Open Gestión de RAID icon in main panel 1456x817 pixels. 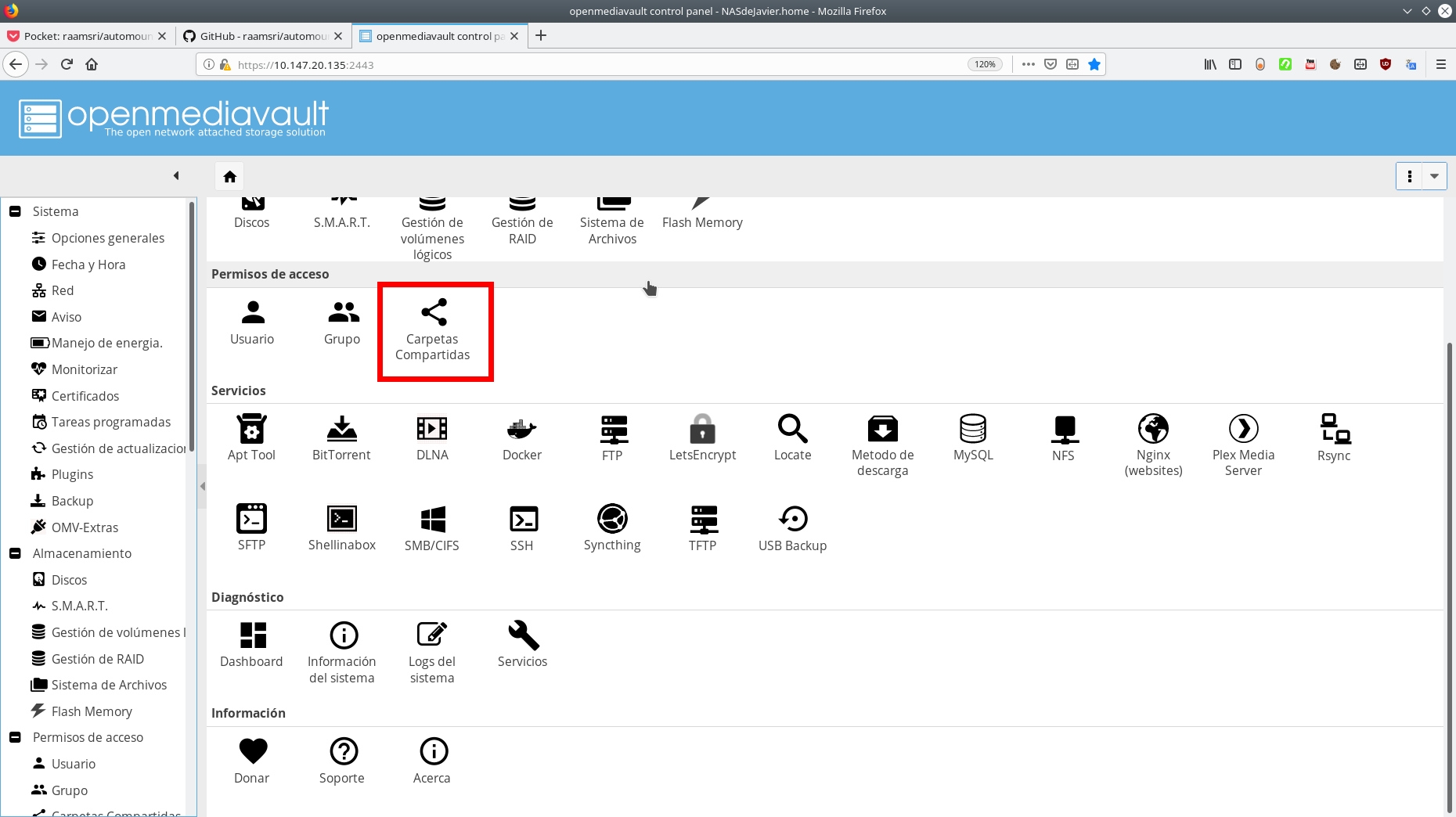[x=522, y=221]
